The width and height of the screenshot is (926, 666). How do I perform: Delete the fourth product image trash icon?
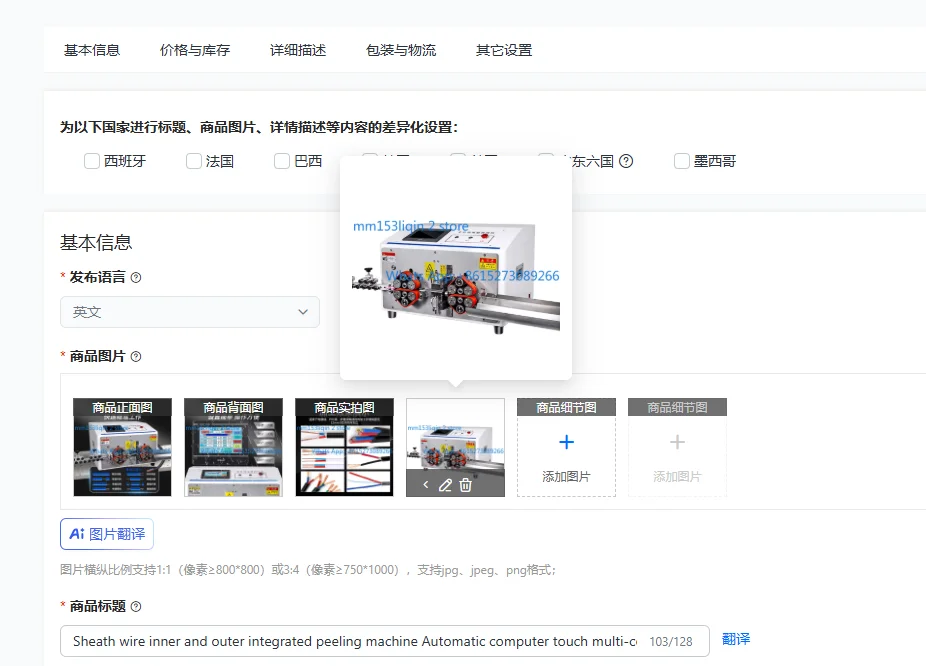(465, 485)
